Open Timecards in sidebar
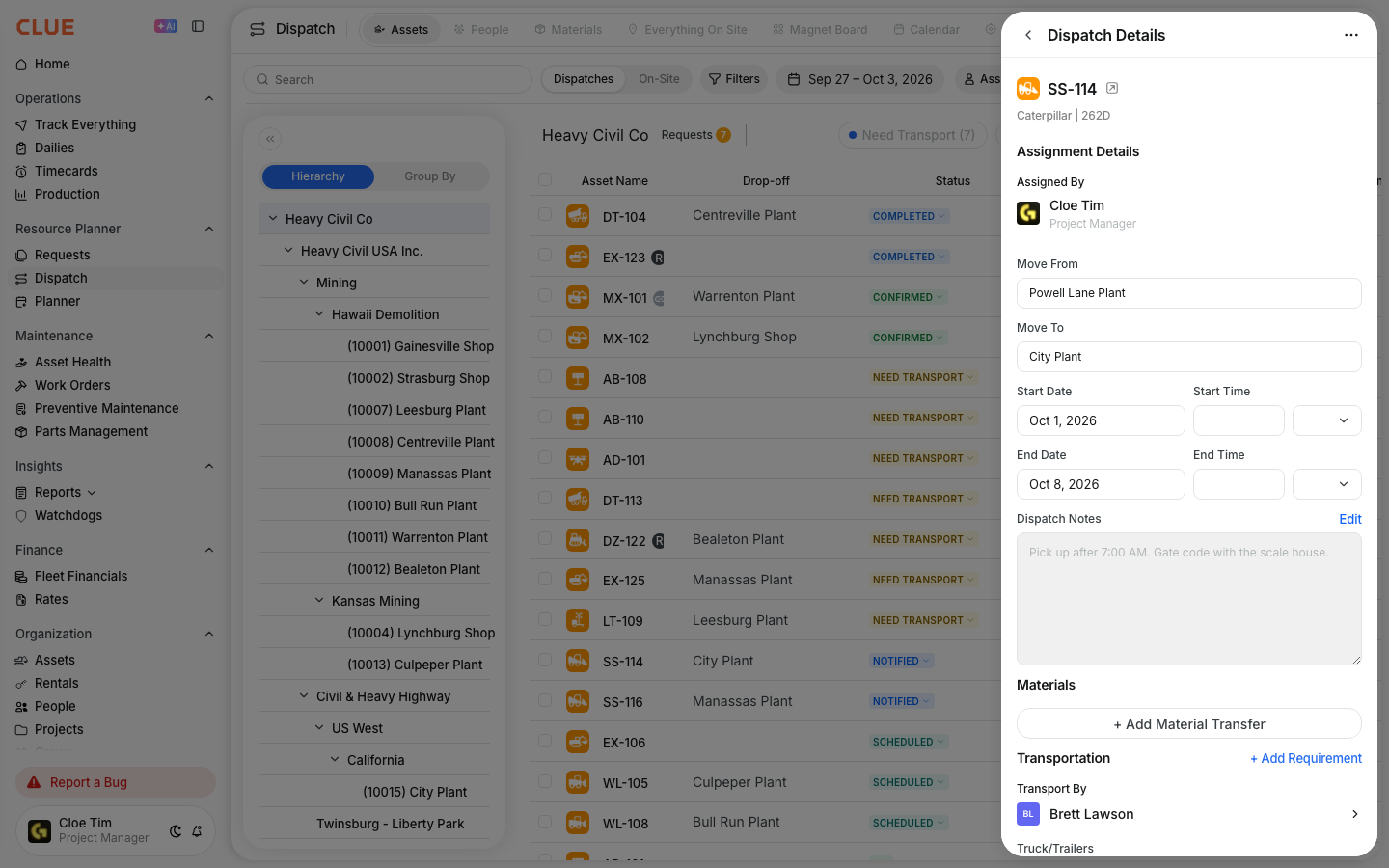 click(x=66, y=171)
